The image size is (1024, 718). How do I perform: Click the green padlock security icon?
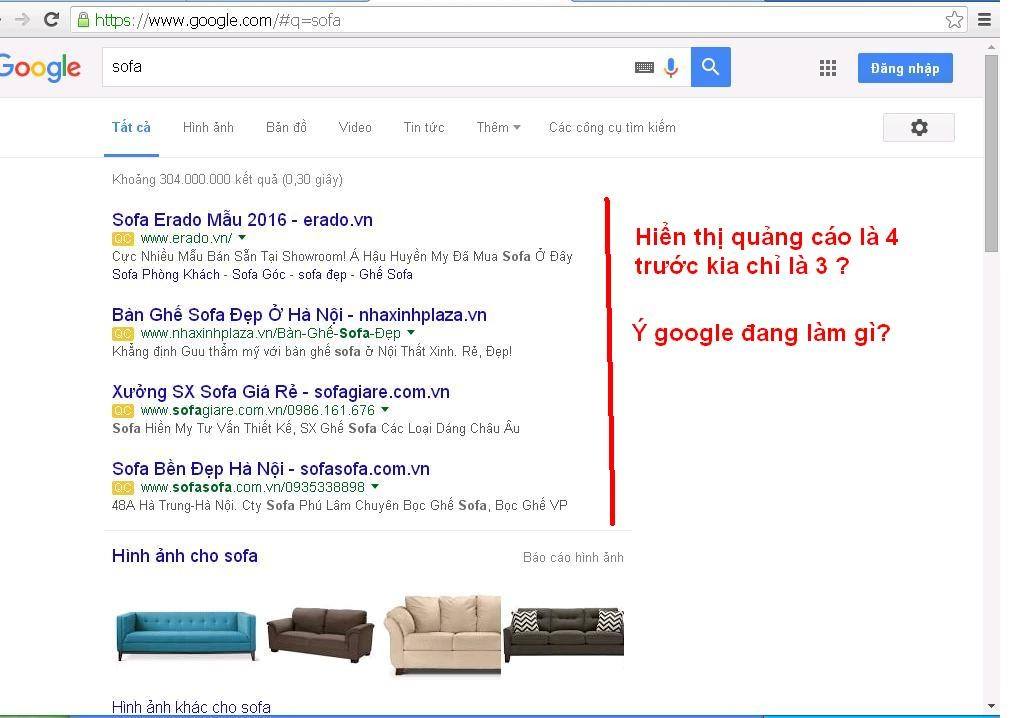click(83, 20)
